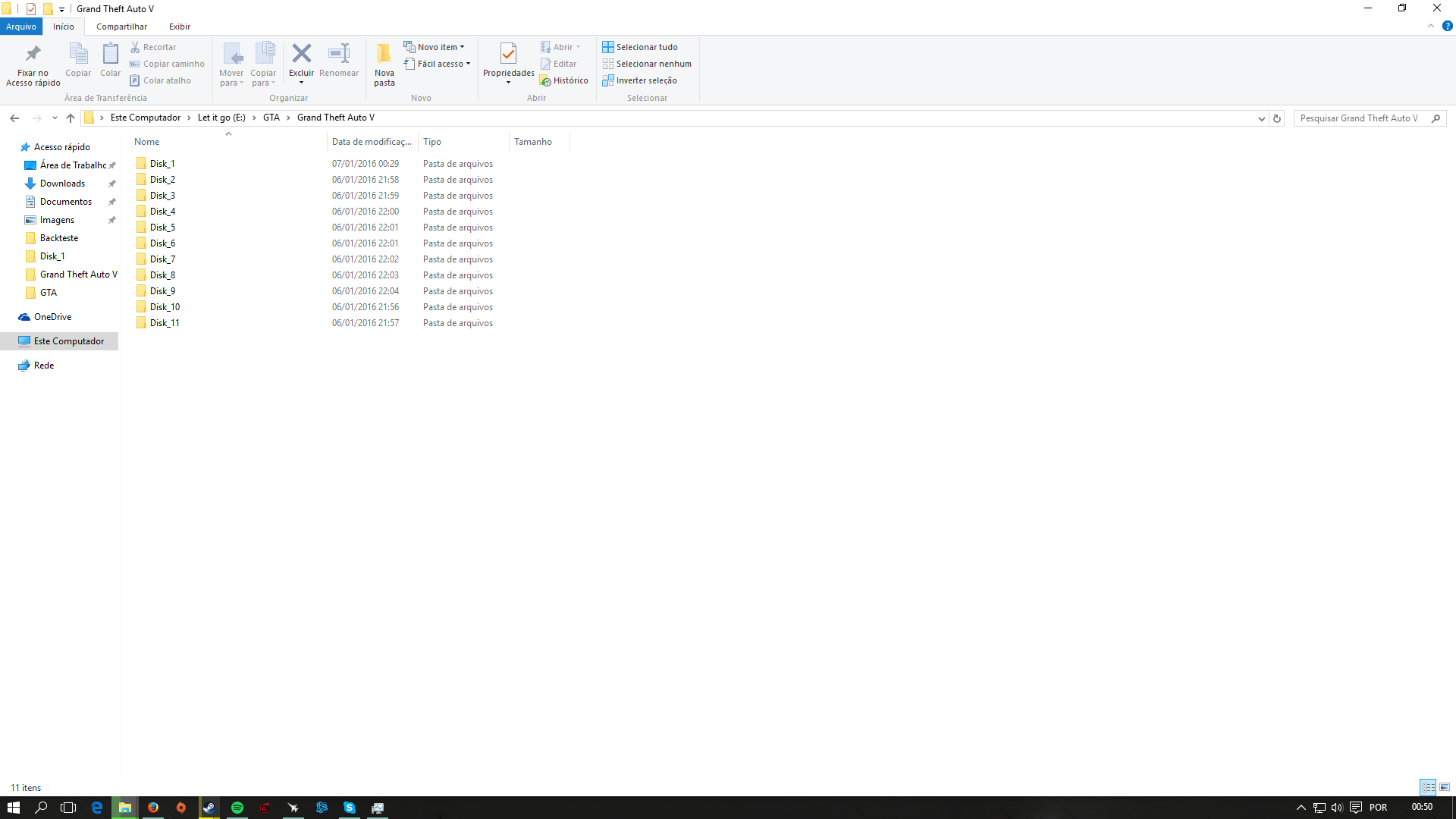This screenshot has width=1456, height=819.
Task: Open Propriedades
Action: [509, 64]
